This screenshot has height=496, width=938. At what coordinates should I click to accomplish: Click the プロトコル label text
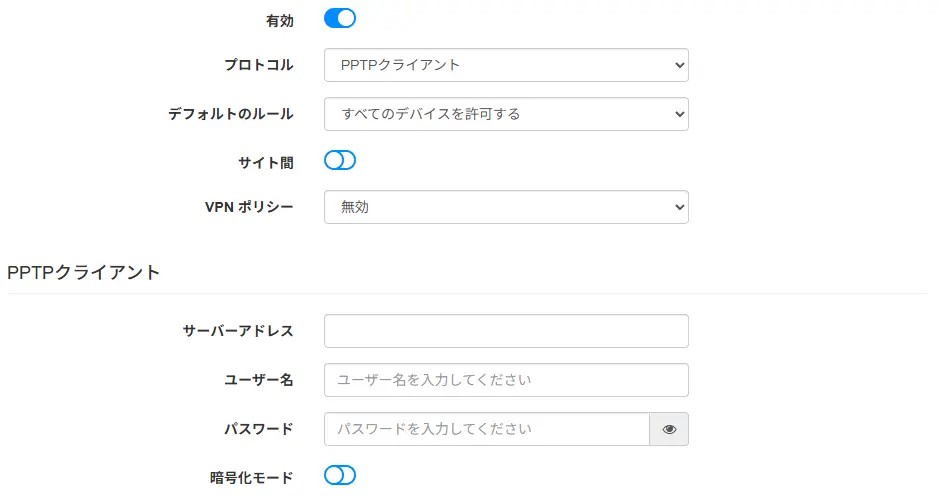point(258,65)
